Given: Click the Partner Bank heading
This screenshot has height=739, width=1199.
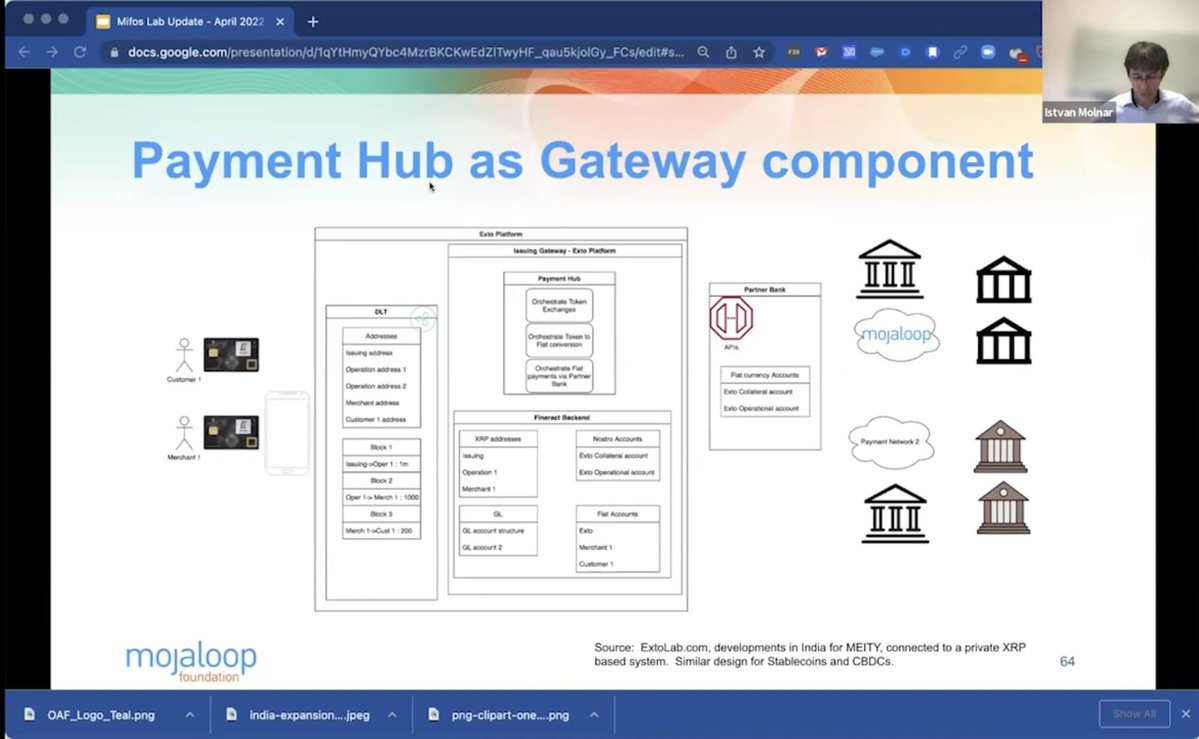Looking at the screenshot, I should tap(765, 290).
